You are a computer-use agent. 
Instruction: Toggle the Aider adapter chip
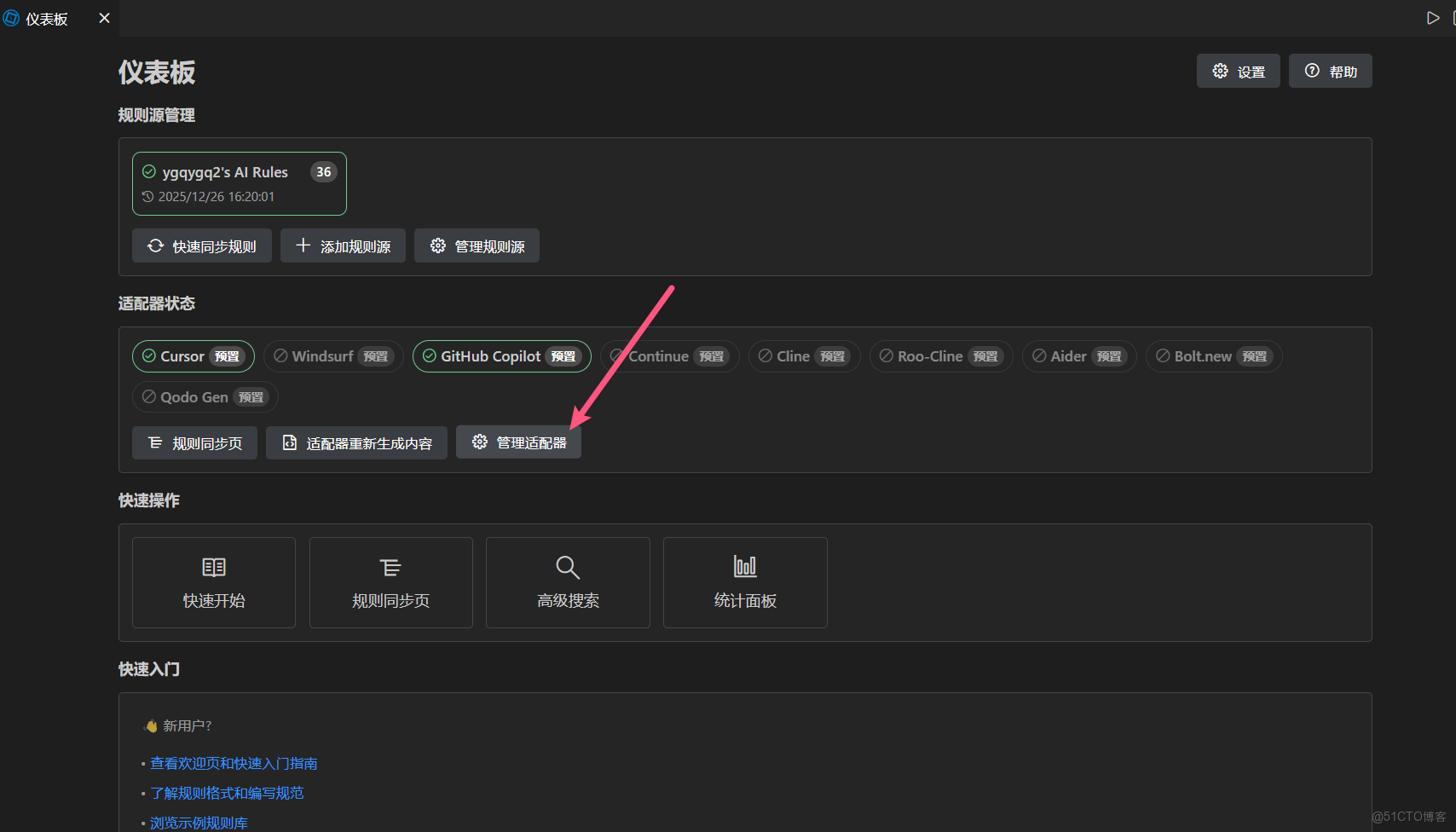(x=1080, y=356)
